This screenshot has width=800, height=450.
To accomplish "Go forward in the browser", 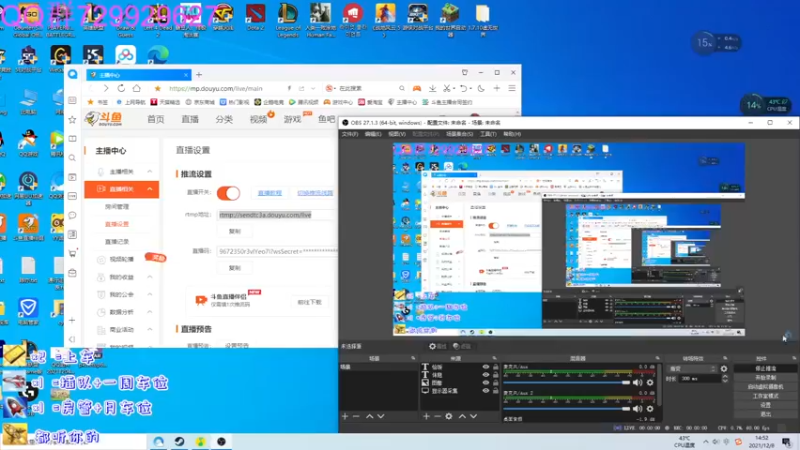I will (106, 88).
